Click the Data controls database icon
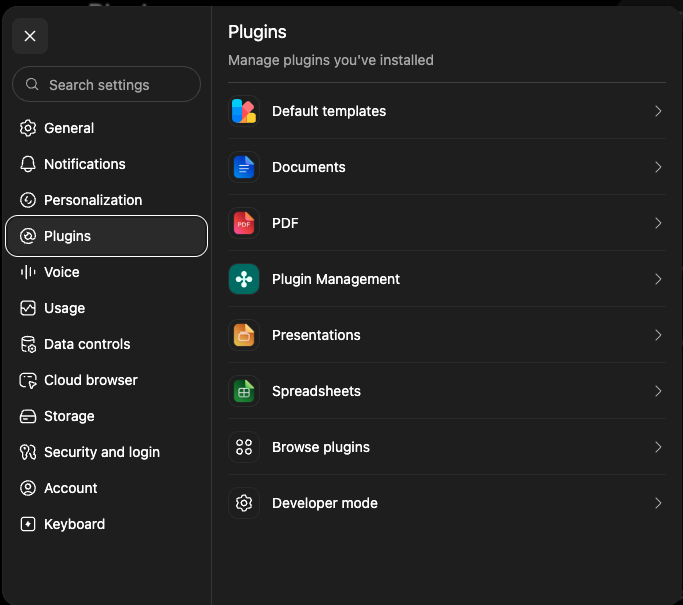This screenshot has width=683, height=605. [x=28, y=344]
